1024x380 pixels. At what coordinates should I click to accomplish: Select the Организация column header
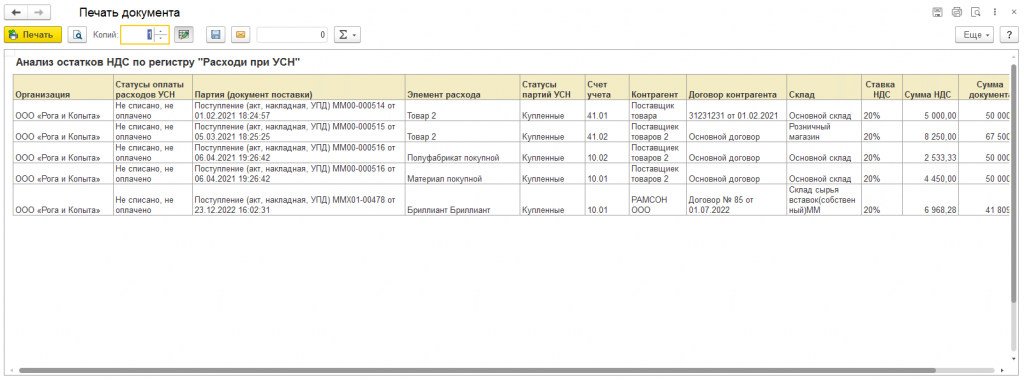(x=63, y=87)
